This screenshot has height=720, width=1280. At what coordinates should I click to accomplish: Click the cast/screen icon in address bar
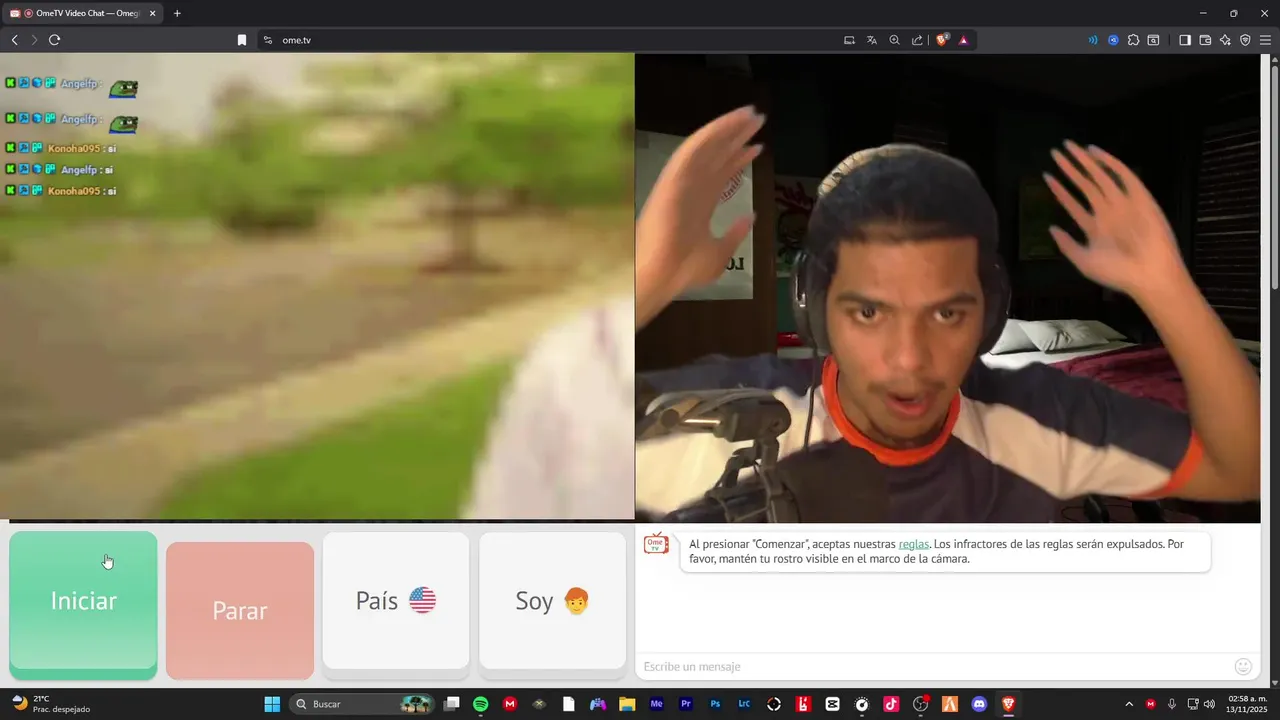click(x=849, y=40)
